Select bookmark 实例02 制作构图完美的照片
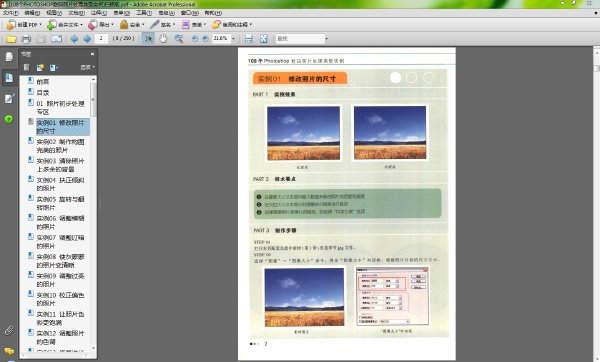This screenshot has height=362, width=600. (x=60, y=146)
